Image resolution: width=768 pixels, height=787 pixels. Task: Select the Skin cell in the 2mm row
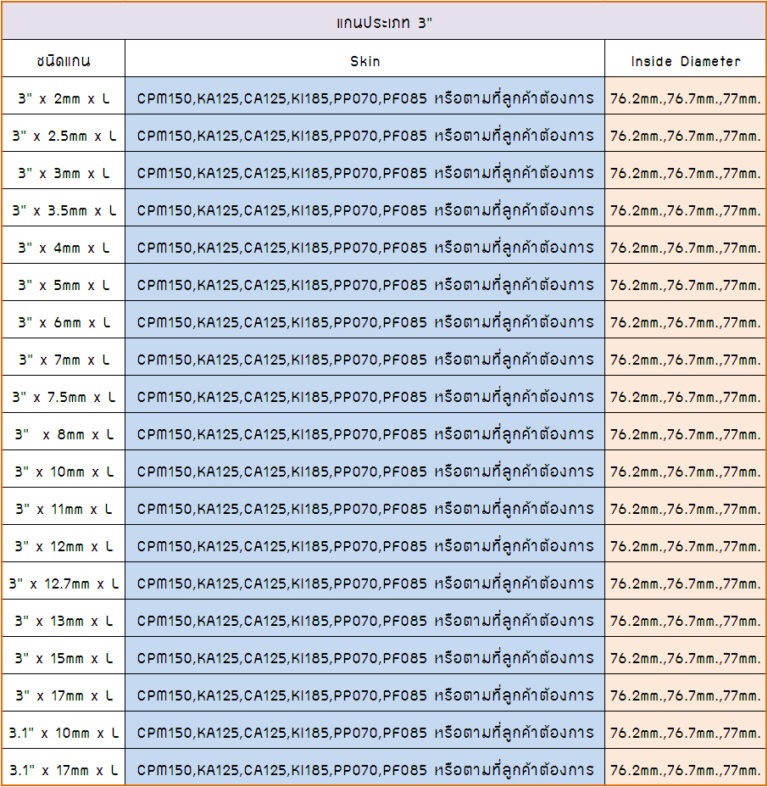(x=365, y=96)
